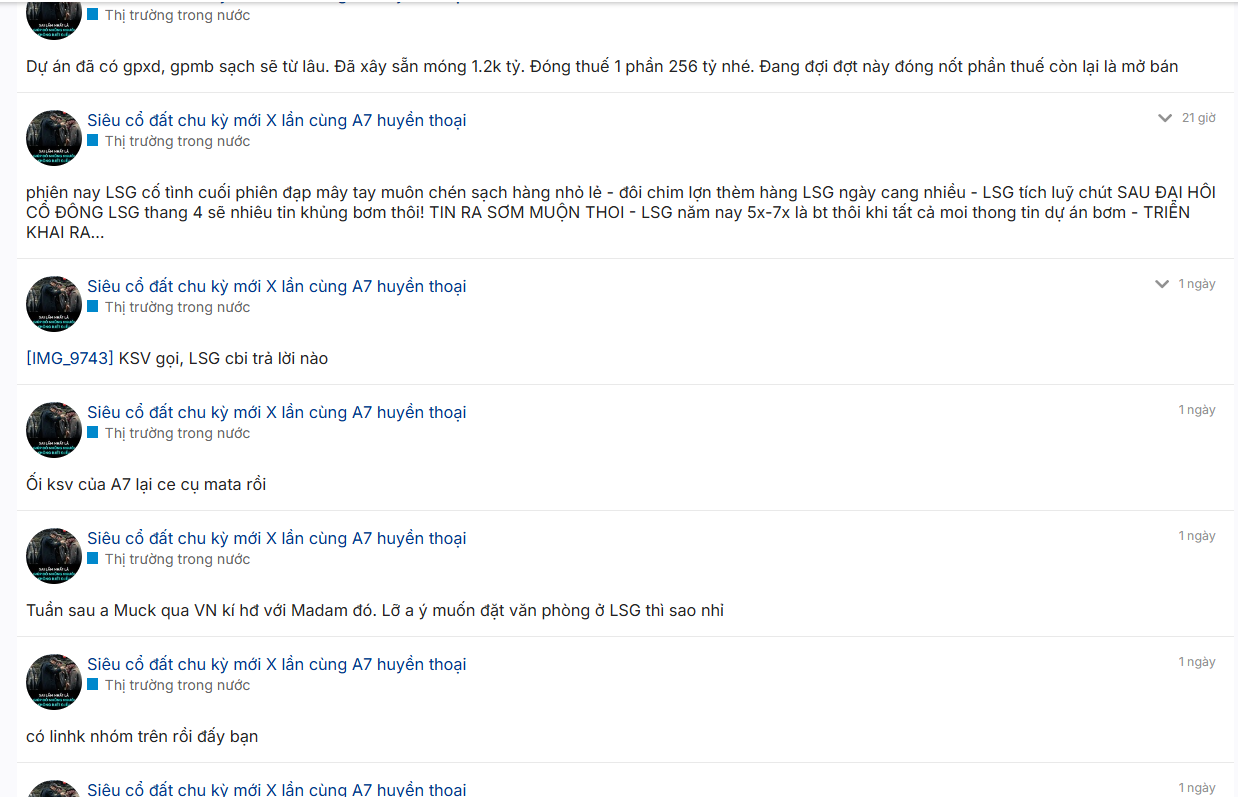Click the avatar on the KSV gọi post
Viewport: 1238px width, 797px height.
coord(54,304)
